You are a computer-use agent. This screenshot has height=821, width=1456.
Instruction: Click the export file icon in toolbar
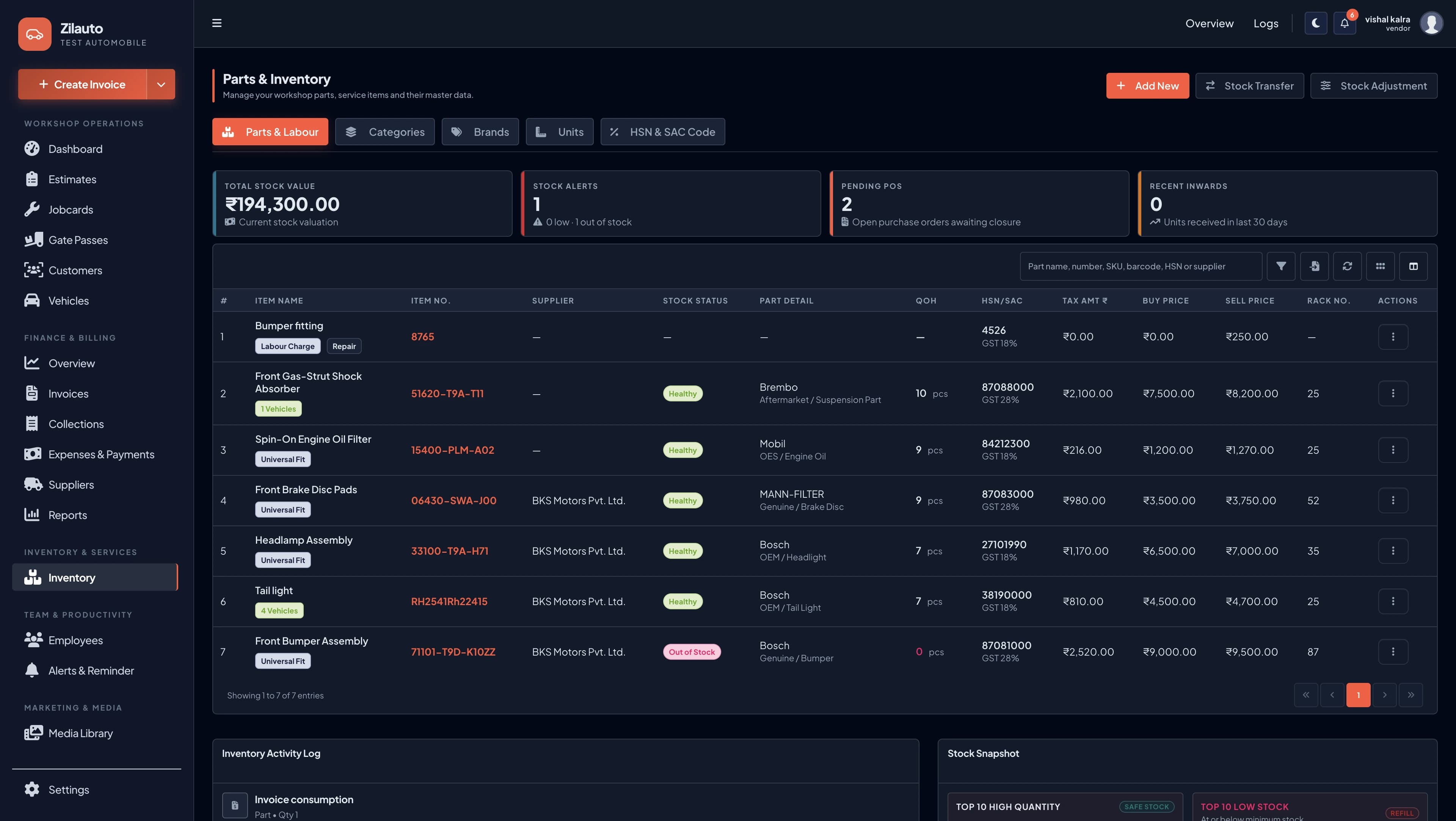(1314, 266)
